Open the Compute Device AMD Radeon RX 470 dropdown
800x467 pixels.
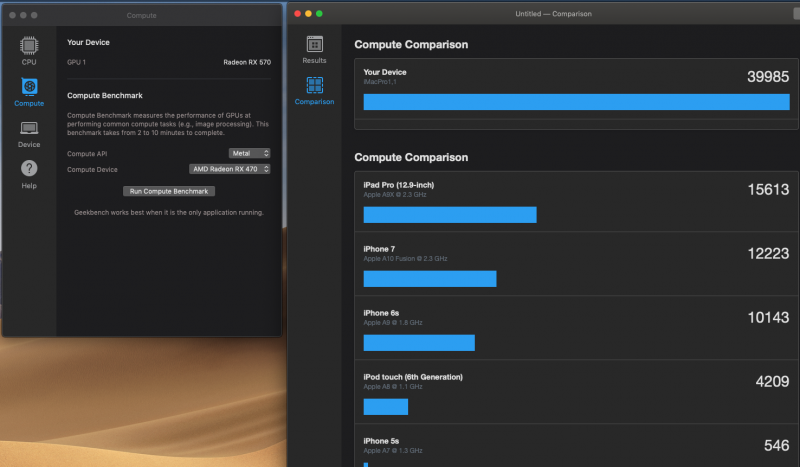coord(230,169)
